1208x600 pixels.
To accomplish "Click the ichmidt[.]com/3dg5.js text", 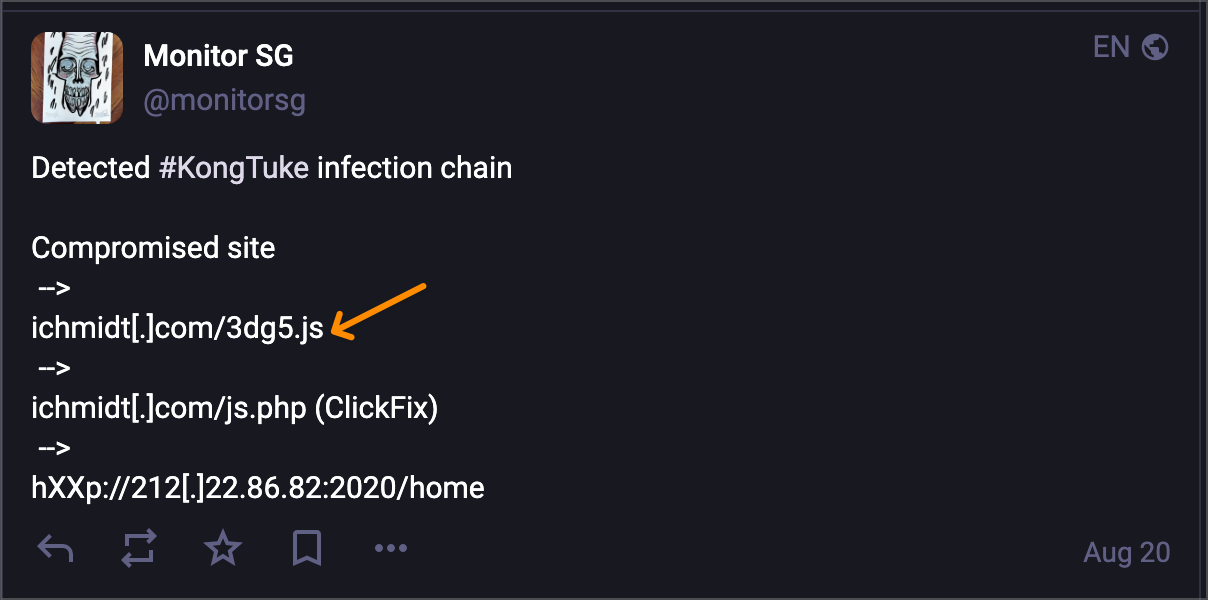I will pos(178,328).
